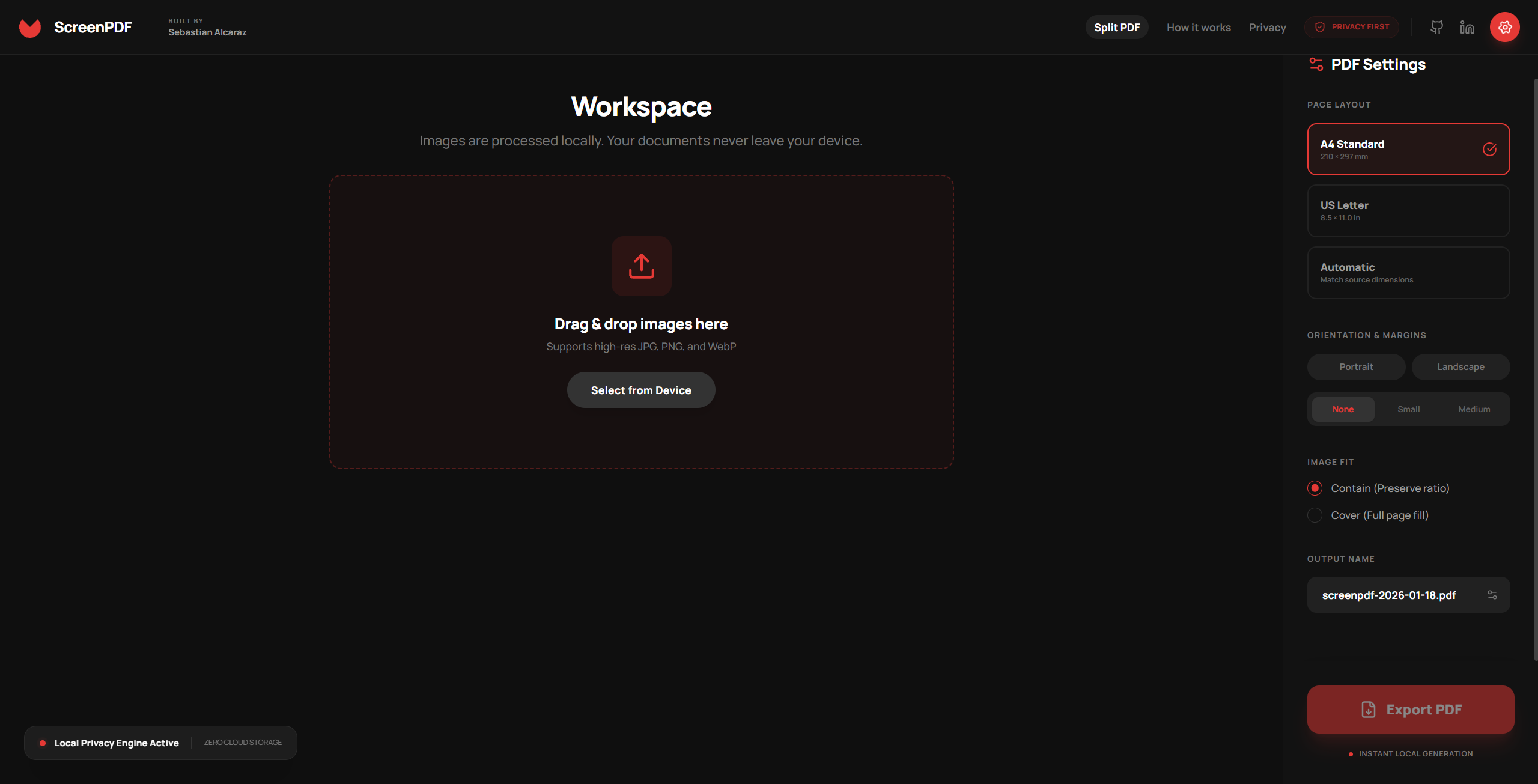Viewport: 1538px width, 784px height.
Task: Switch orientation to Landscape
Action: click(1460, 367)
